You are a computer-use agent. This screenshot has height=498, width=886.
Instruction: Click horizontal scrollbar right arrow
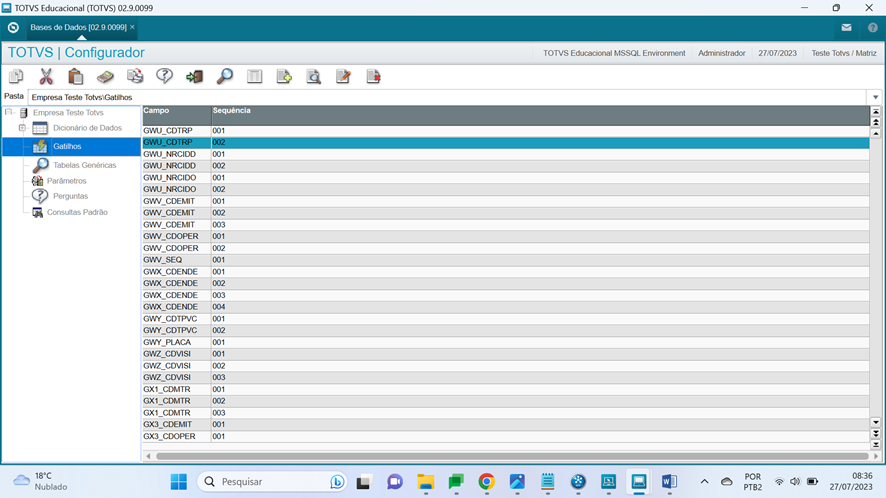pos(876,456)
